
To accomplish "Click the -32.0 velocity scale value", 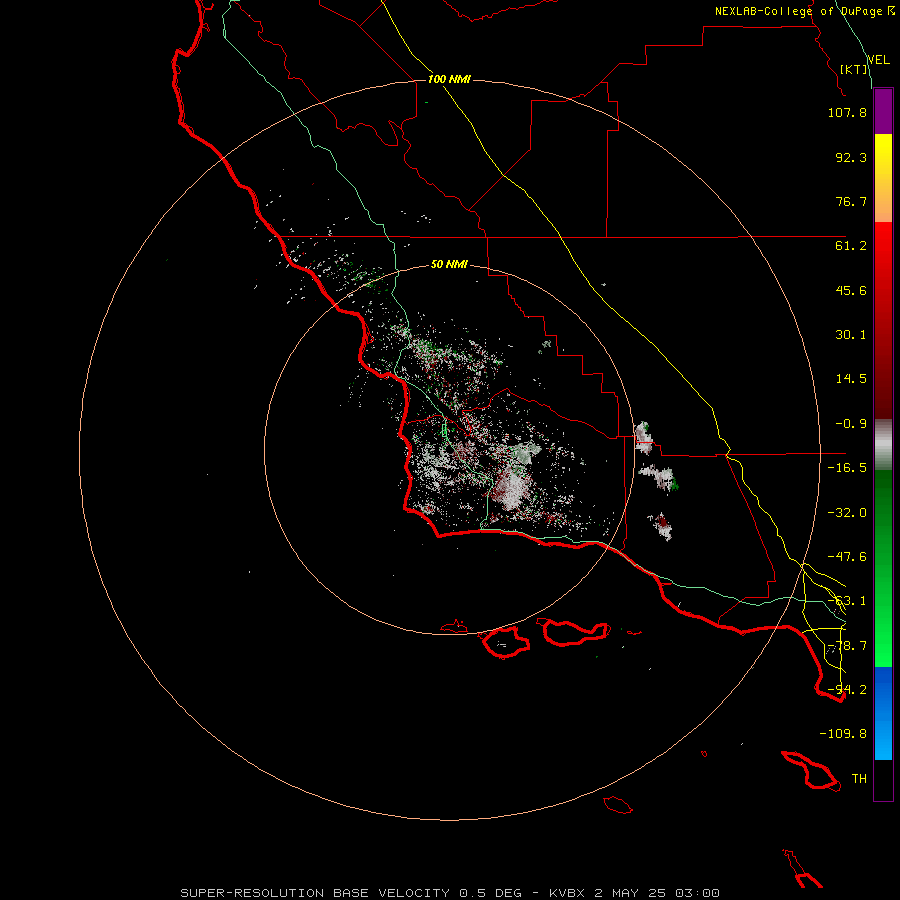I will pyautogui.click(x=847, y=513).
